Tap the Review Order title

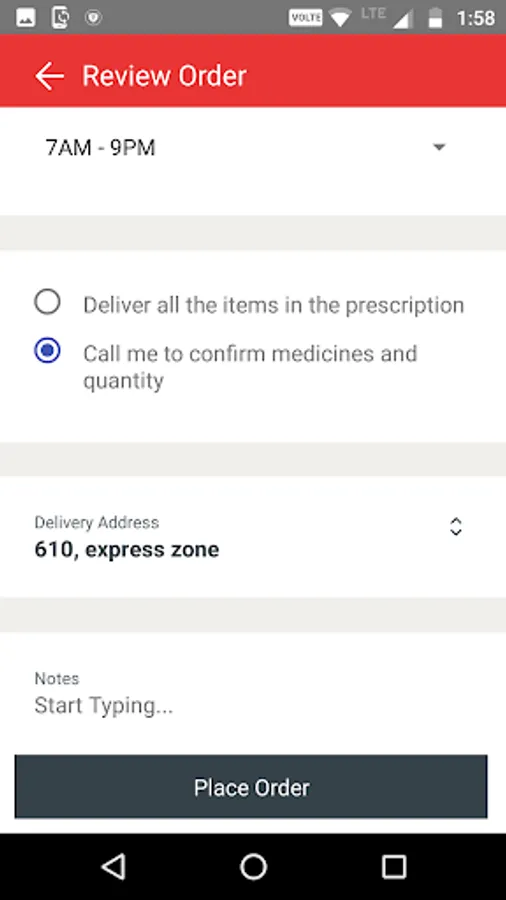pos(164,76)
